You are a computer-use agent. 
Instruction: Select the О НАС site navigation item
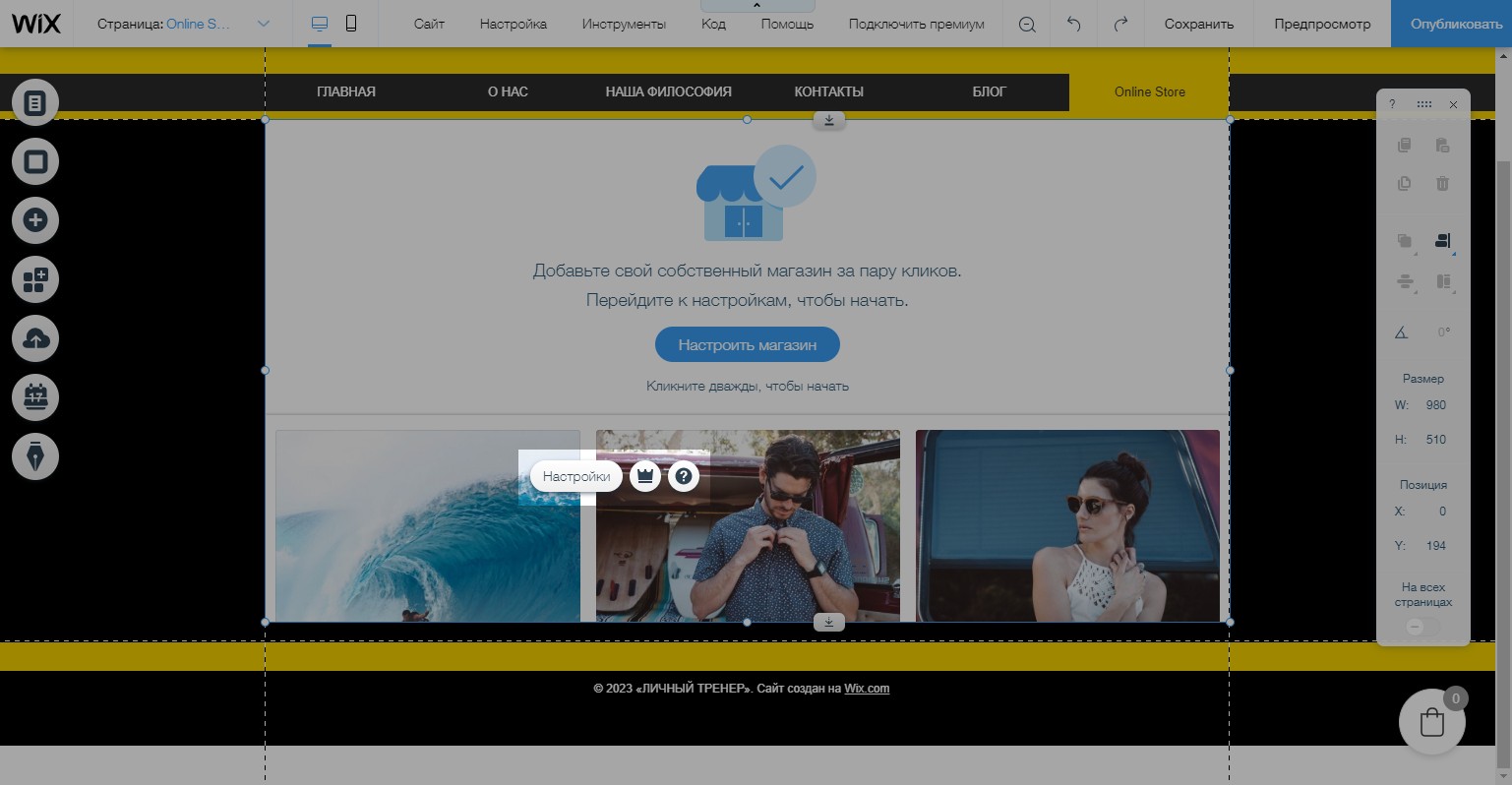508,91
